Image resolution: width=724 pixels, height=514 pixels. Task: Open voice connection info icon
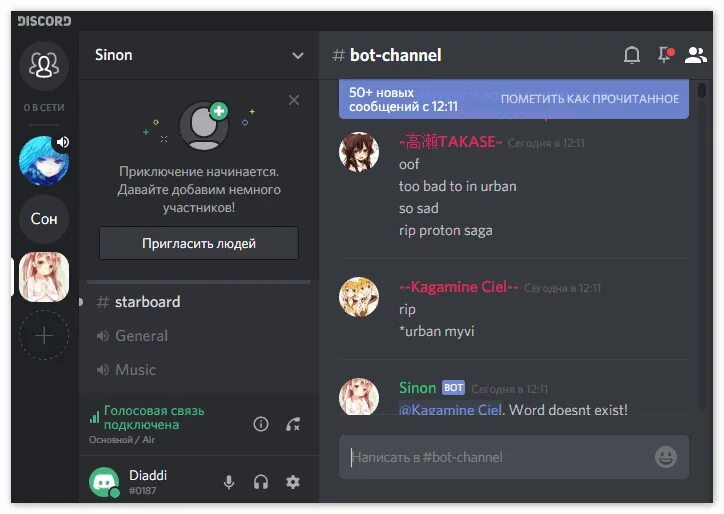point(261,424)
